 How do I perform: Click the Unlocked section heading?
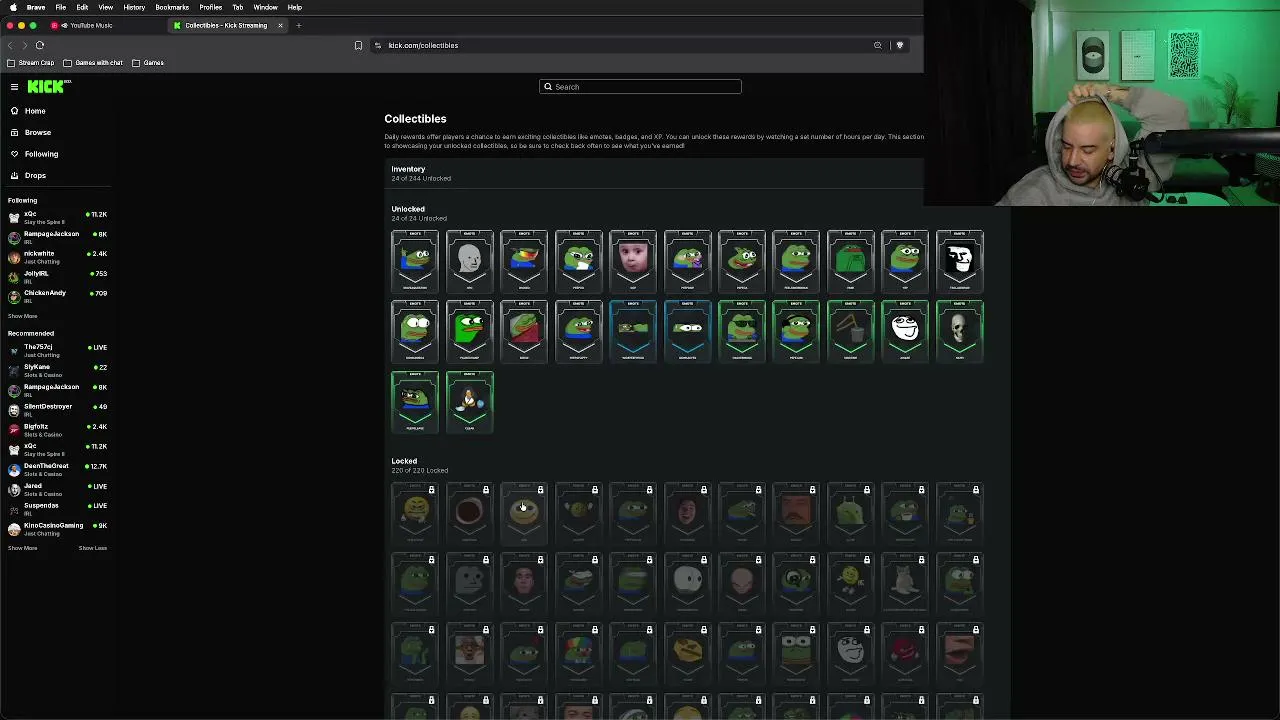click(408, 209)
